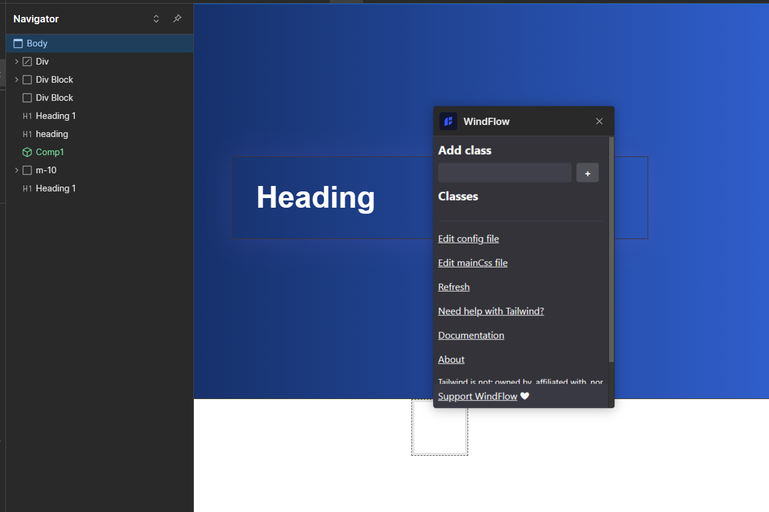Viewport: 769px width, 512px height.
Task: Pin the Navigator panel
Action: (x=177, y=19)
